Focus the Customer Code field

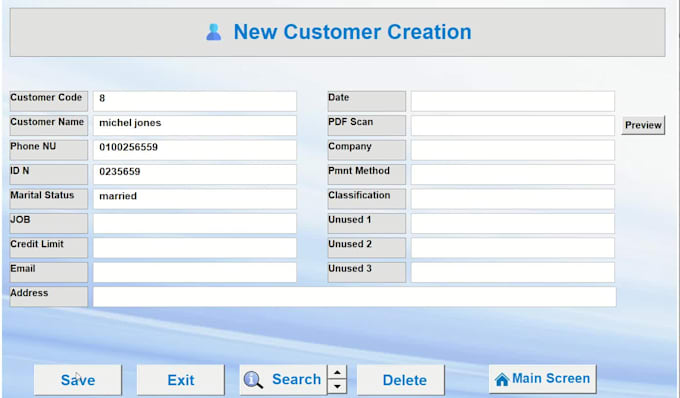195,101
